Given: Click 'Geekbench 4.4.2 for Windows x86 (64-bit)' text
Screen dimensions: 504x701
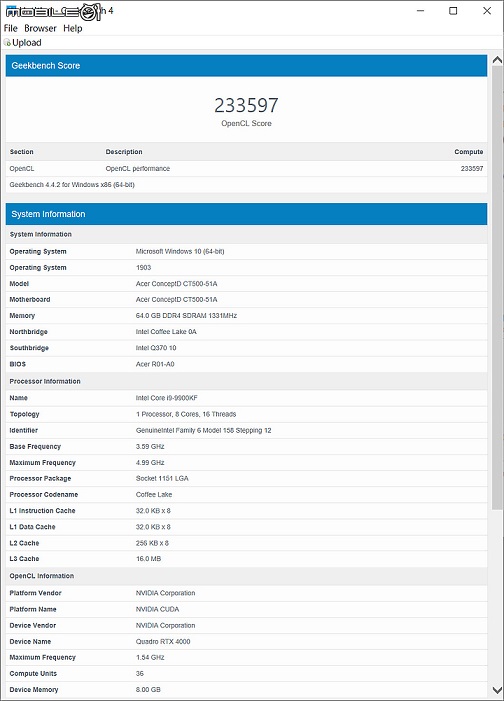Looking at the screenshot, I should 72,185.
